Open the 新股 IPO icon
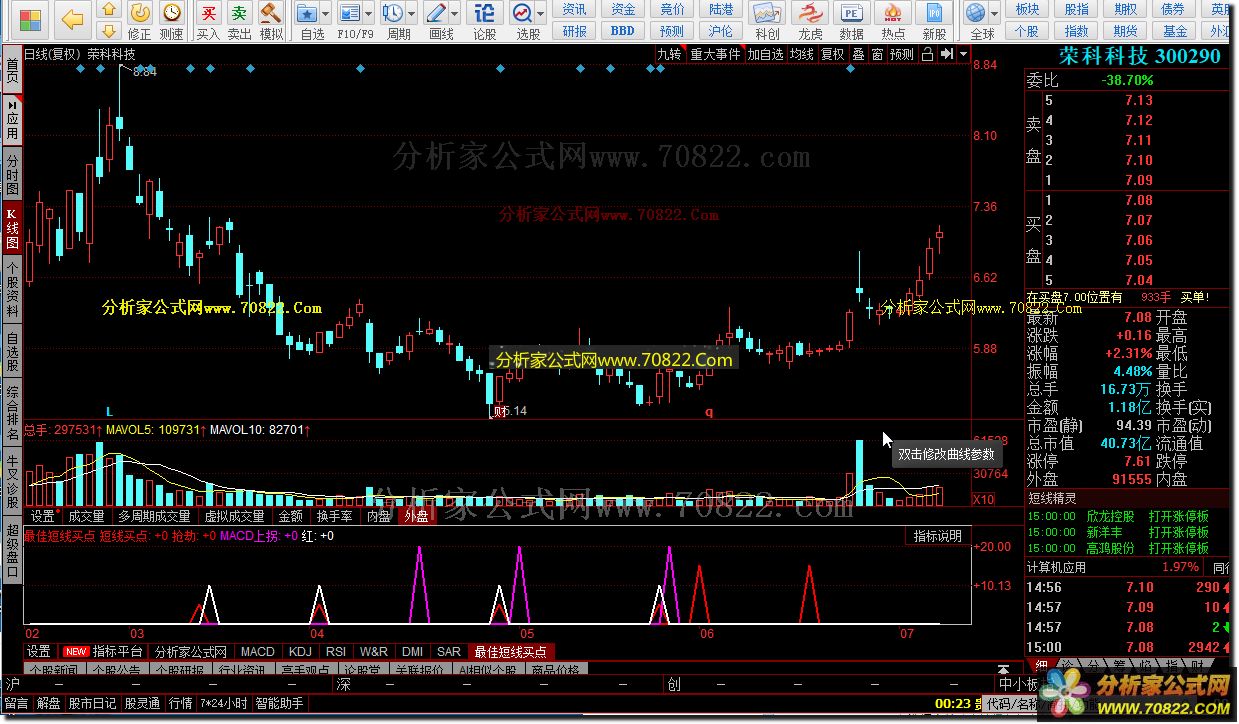The image size is (1239, 724). (935, 13)
